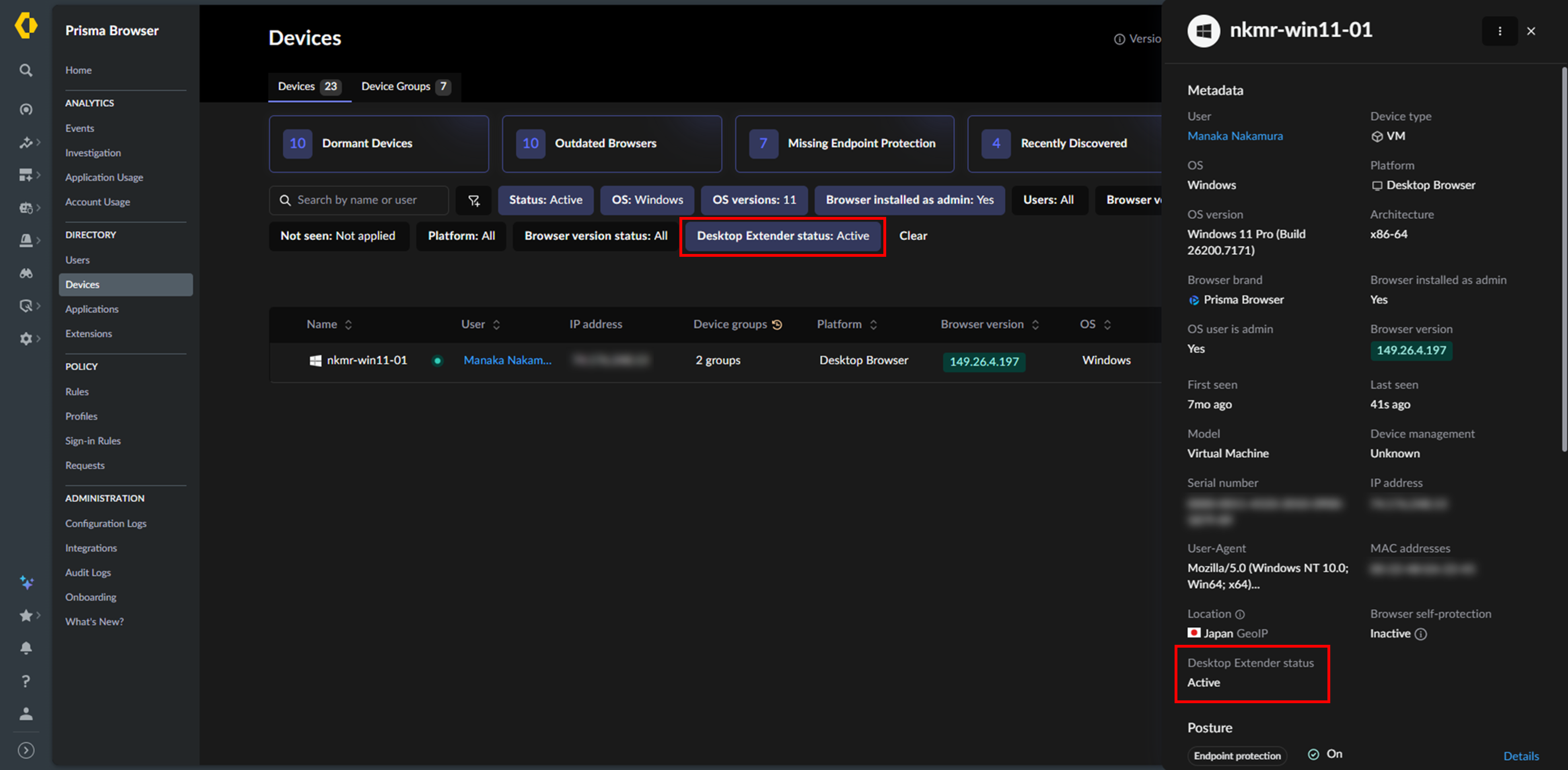Open the three-dot menu in device panel
The image size is (1568, 770).
(1500, 31)
